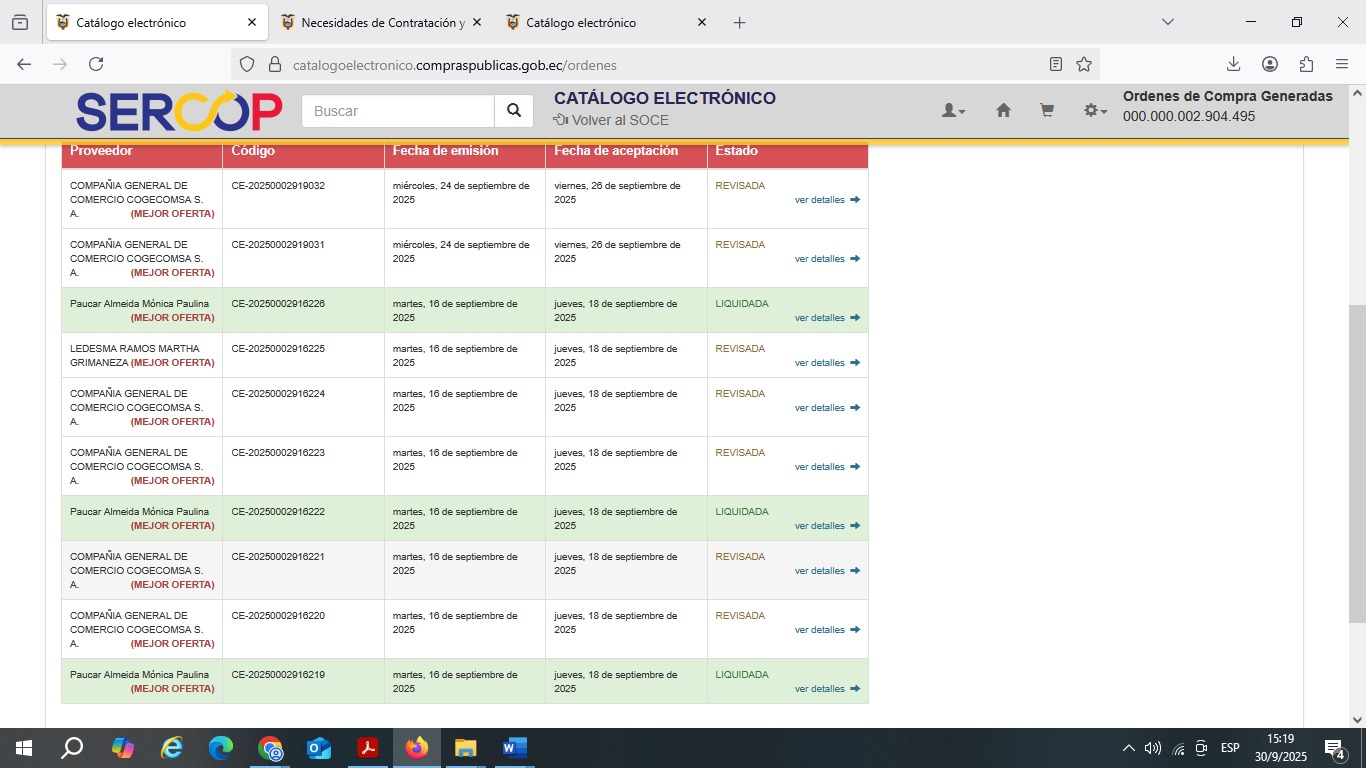Open Firefox extensions puzzle icon

(x=1306, y=64)
